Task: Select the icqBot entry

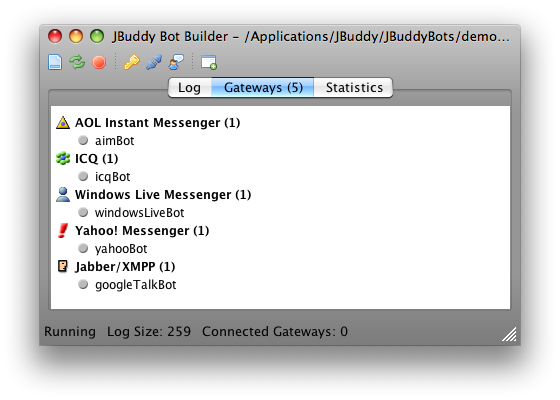Action: pyautogui.click(x=112, y=177)
